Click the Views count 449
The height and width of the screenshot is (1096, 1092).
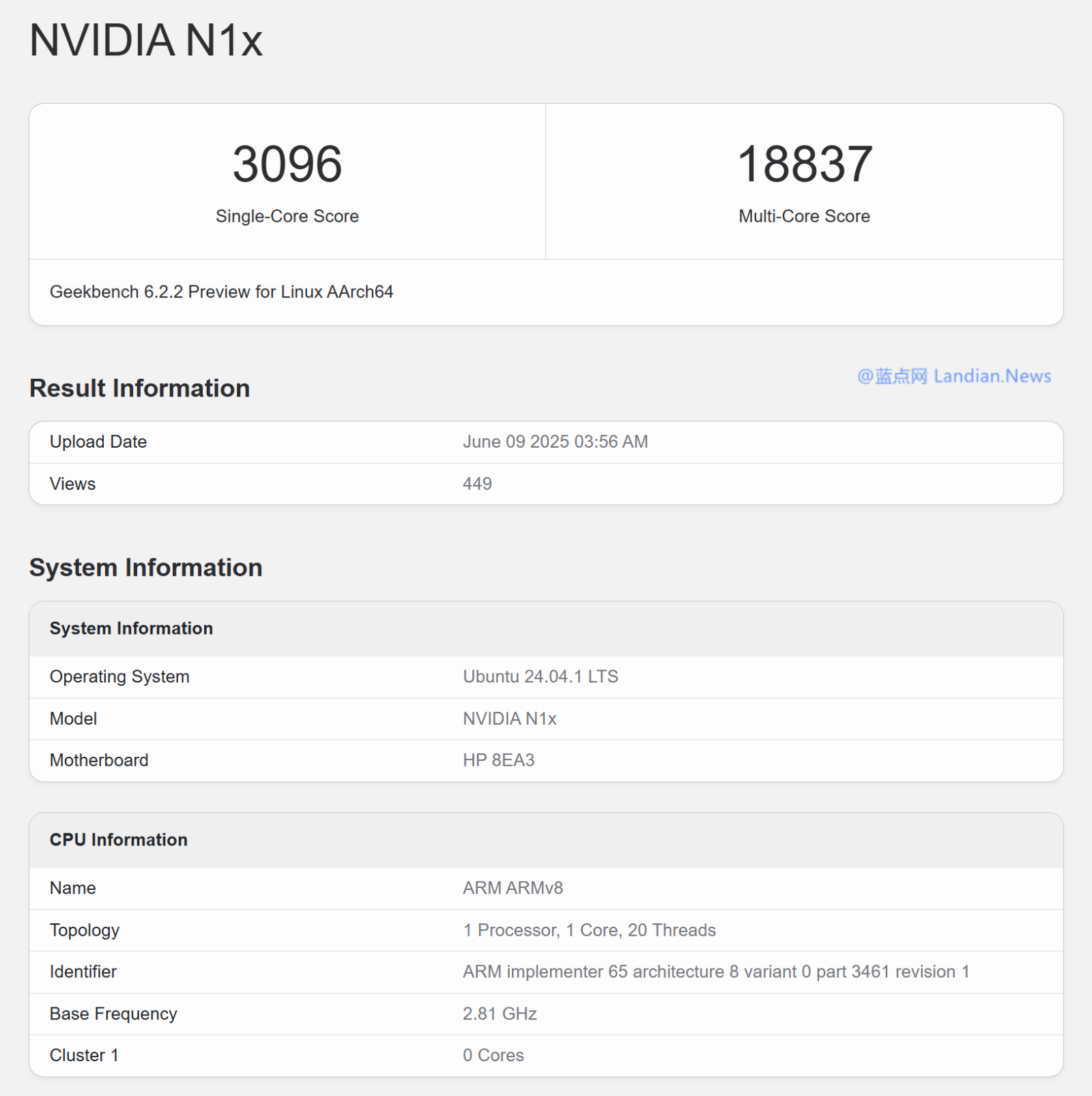[477, 484]
